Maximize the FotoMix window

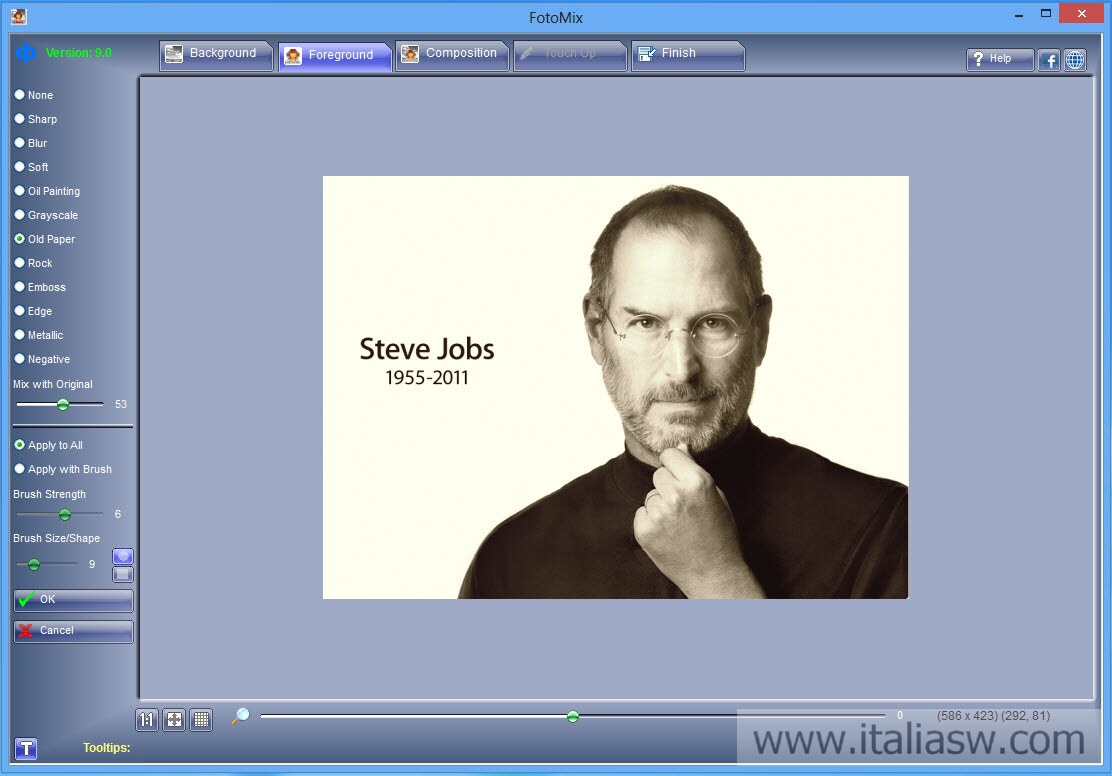[x=1045, y=13]
